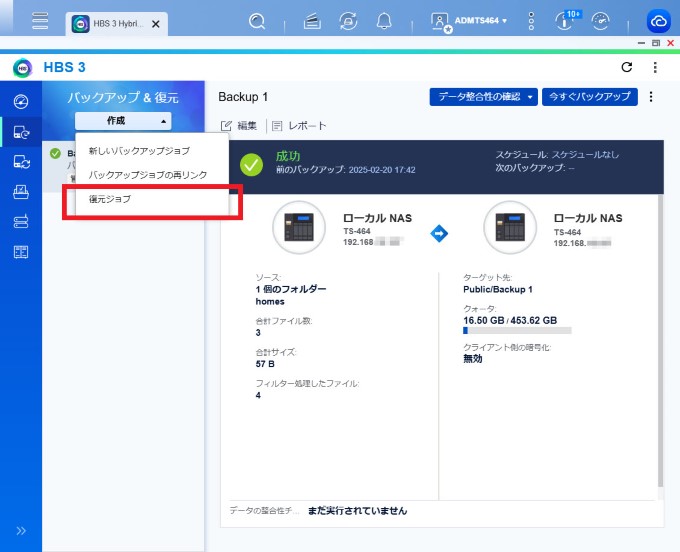This screenshot has height=552, width=680.
Task: Toggle the 作成 create dropdown button
Action: pos(123,121)
